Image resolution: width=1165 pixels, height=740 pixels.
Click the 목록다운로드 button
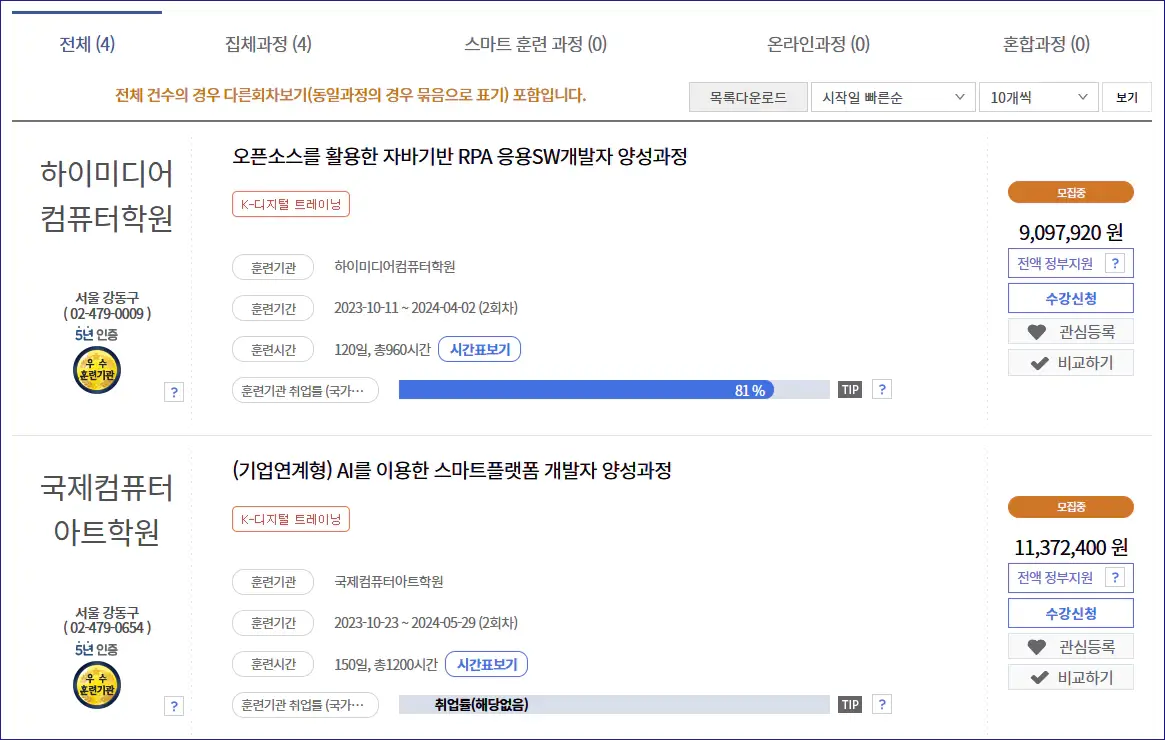(x=747, y=97)
